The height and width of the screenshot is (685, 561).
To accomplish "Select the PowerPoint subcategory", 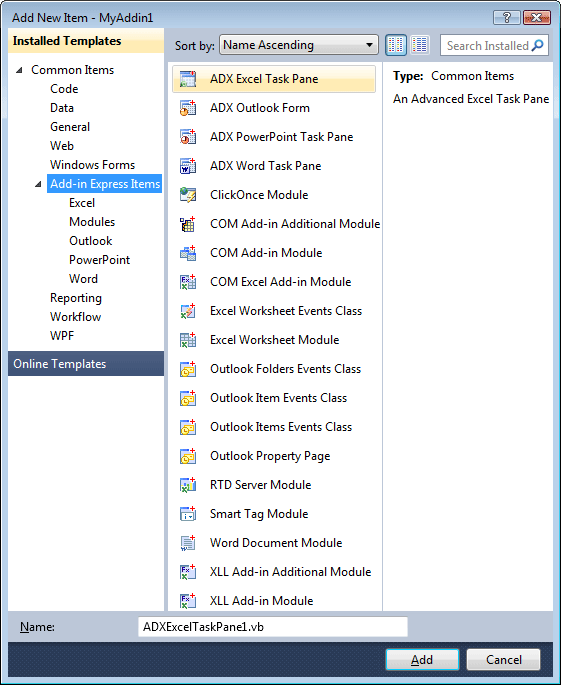I will click(x=100, y=260).
